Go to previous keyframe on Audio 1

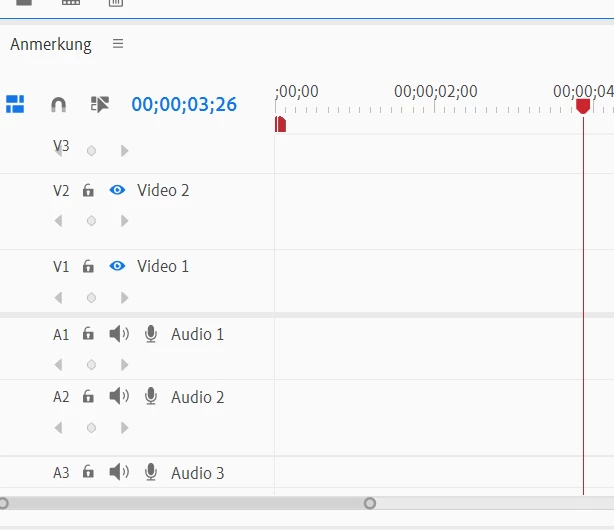[x=58, y=365]
